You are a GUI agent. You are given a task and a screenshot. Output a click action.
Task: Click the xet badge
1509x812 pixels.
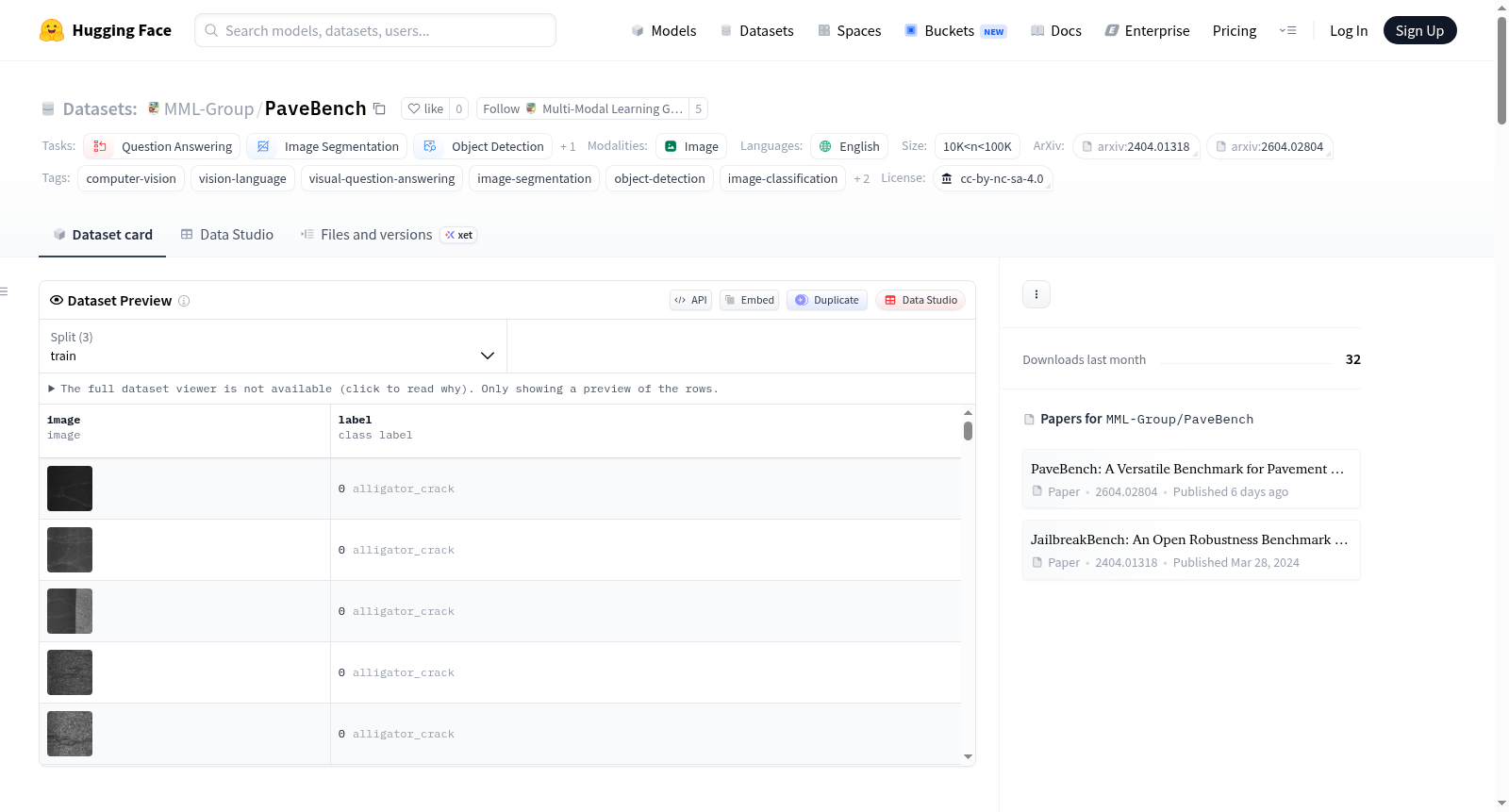459,235
